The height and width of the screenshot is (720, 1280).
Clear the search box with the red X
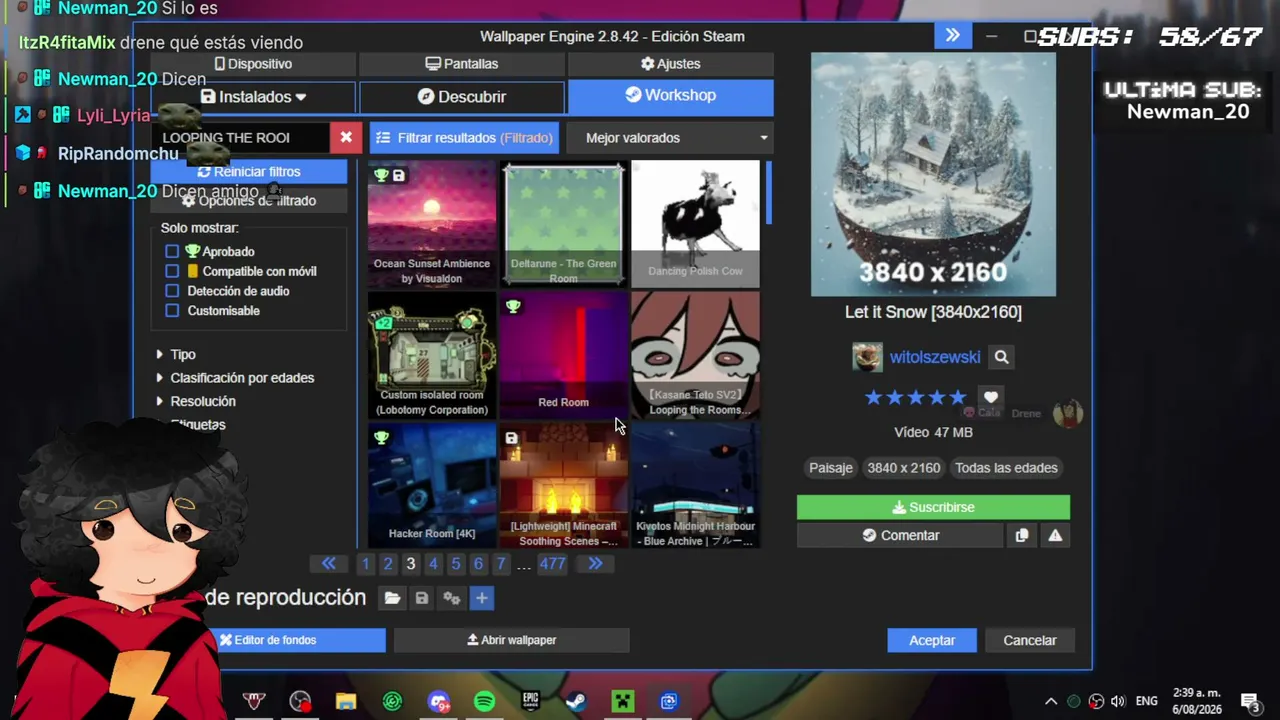pos(346,137)
